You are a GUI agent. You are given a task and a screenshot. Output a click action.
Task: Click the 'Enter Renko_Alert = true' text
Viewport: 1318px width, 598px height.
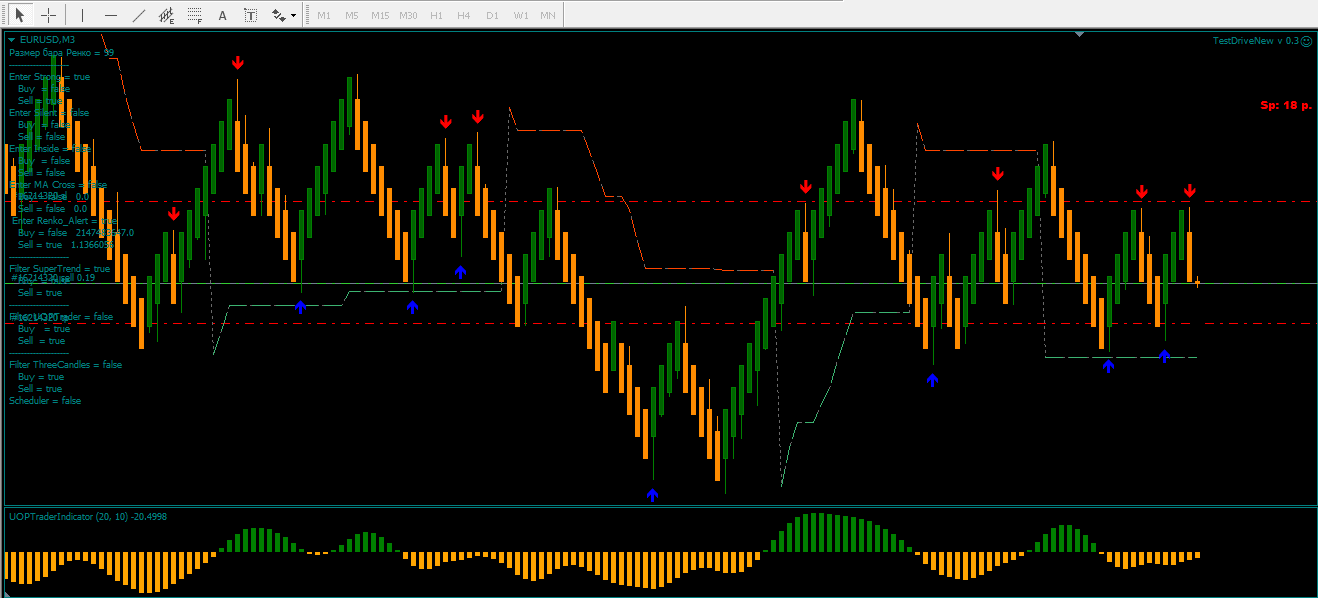tap(64, 221)
